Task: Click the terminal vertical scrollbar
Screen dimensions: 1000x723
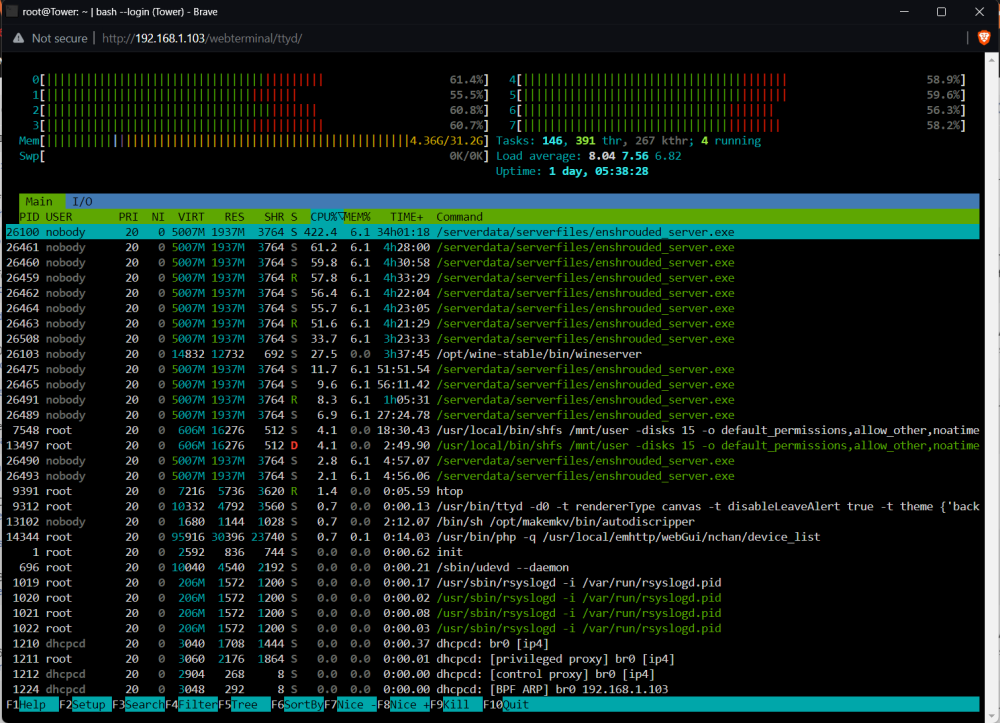Action: pos(991,383)
